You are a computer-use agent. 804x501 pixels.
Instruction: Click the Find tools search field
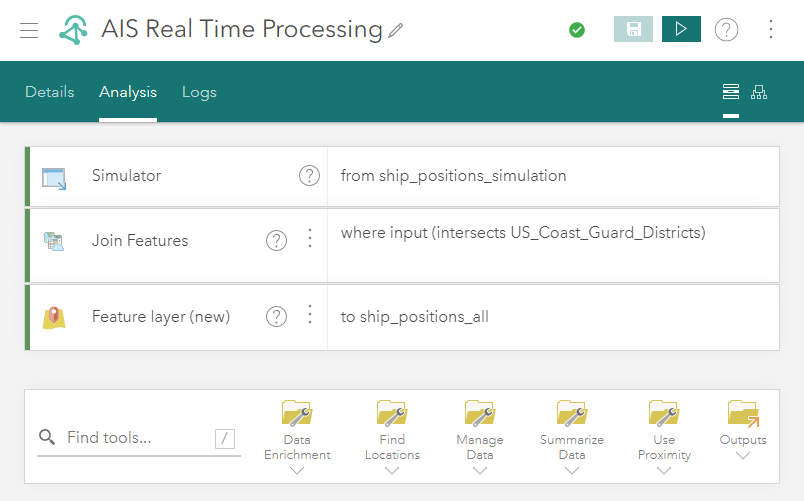pyautogui.click(x=138, y=438)
